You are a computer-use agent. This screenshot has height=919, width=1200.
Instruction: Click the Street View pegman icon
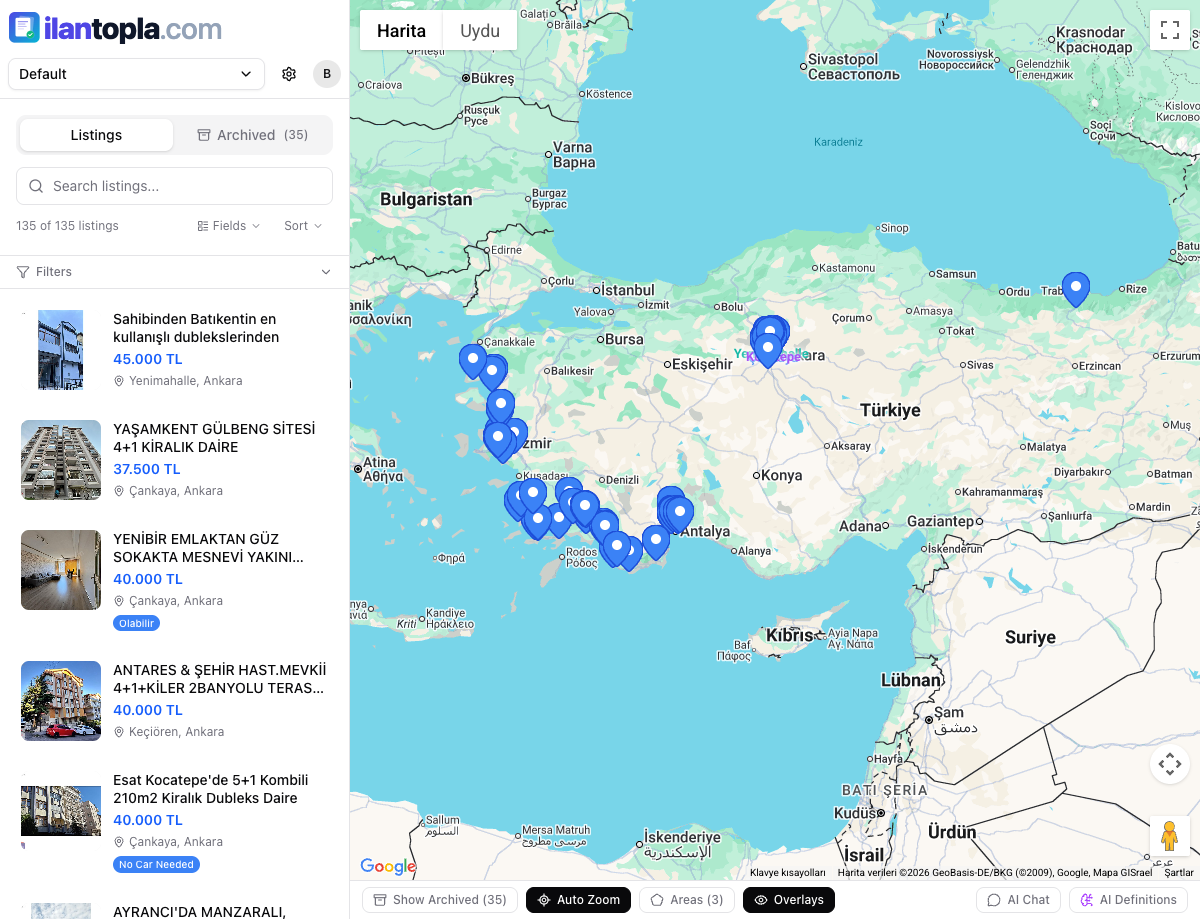(x=1169, y=835)
